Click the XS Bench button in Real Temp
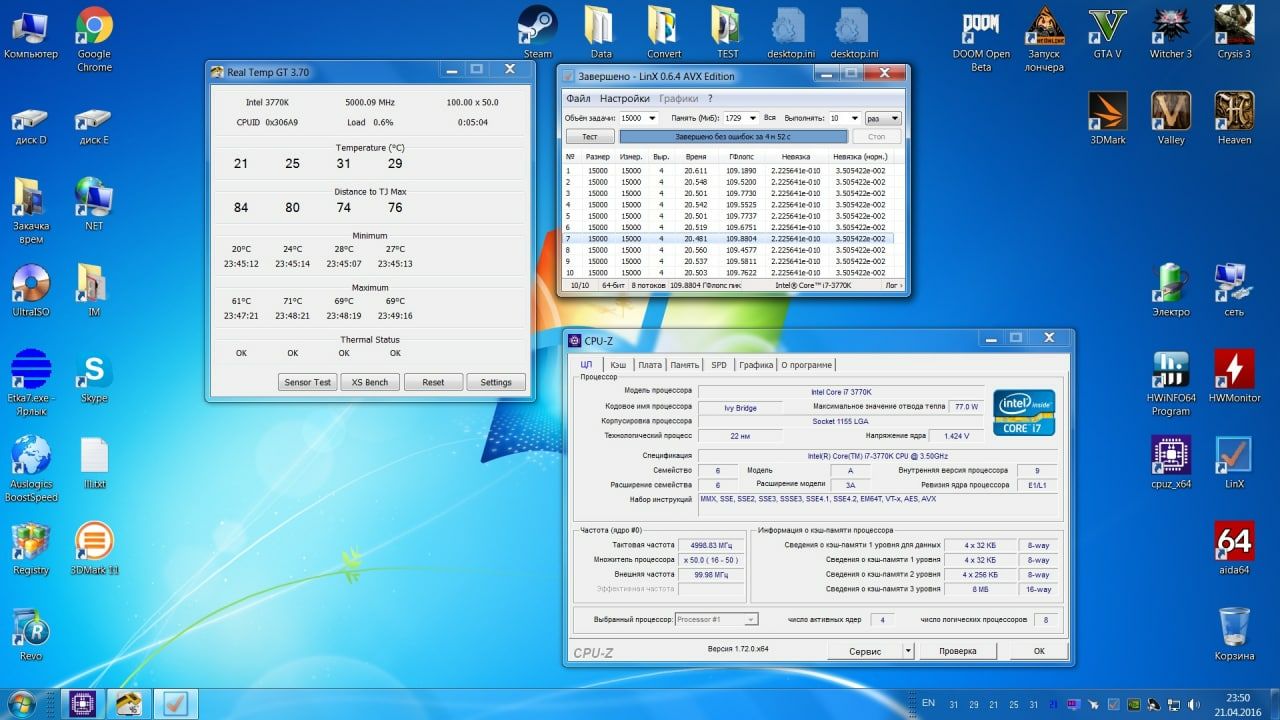The image size is (1280, 720). click(x=370, y=382)
